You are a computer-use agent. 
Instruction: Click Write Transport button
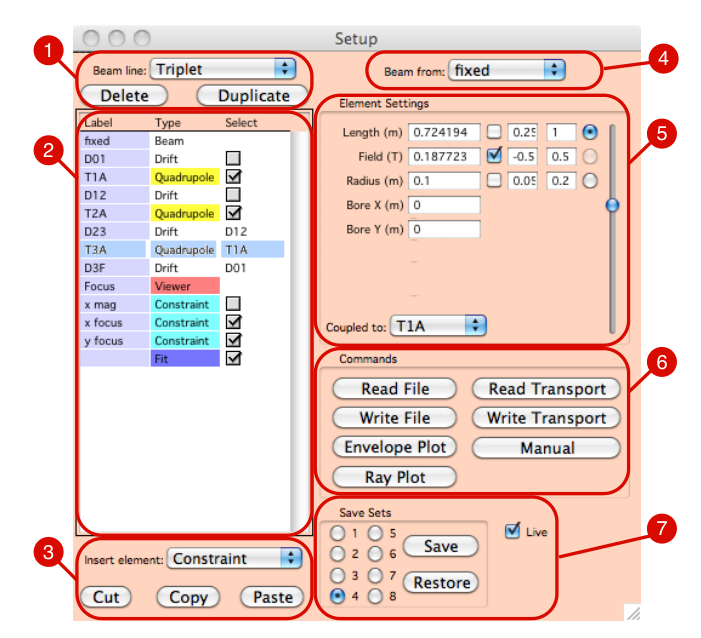pos(546,418)
